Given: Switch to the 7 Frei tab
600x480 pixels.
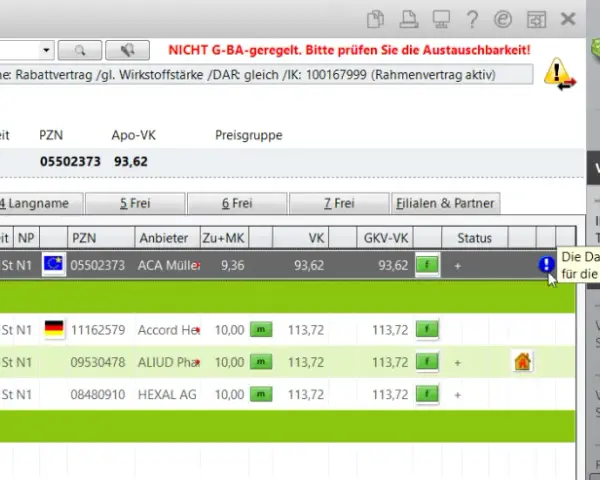Looking at the screenshot, I should pyautogui.click(x=339, y=203).
